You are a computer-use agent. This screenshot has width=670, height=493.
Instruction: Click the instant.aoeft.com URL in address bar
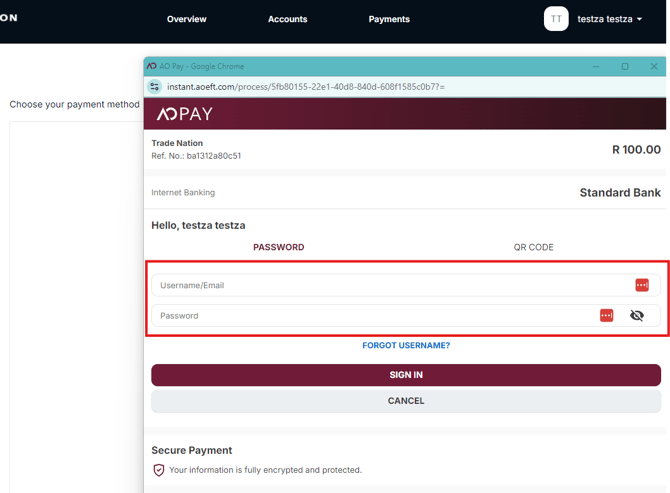(306, 87)
